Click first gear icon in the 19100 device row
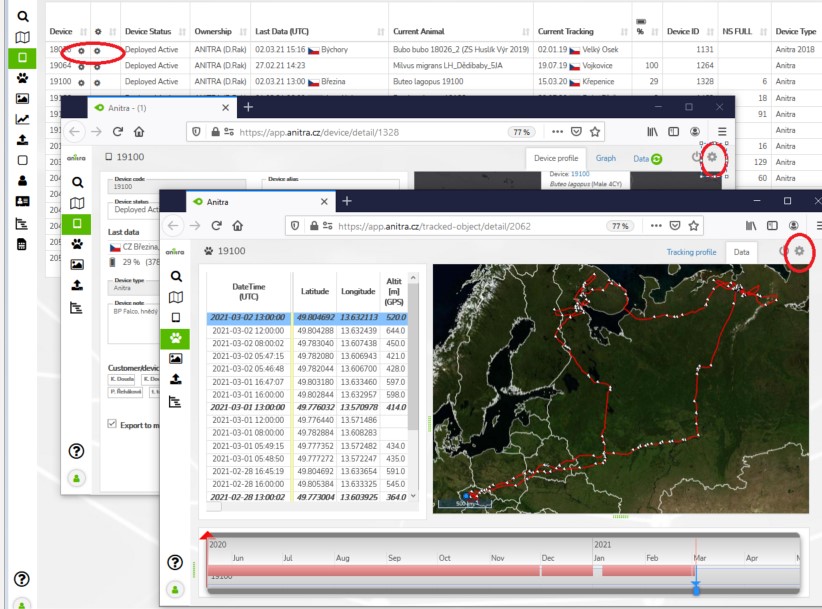 [x=81, y=83]
